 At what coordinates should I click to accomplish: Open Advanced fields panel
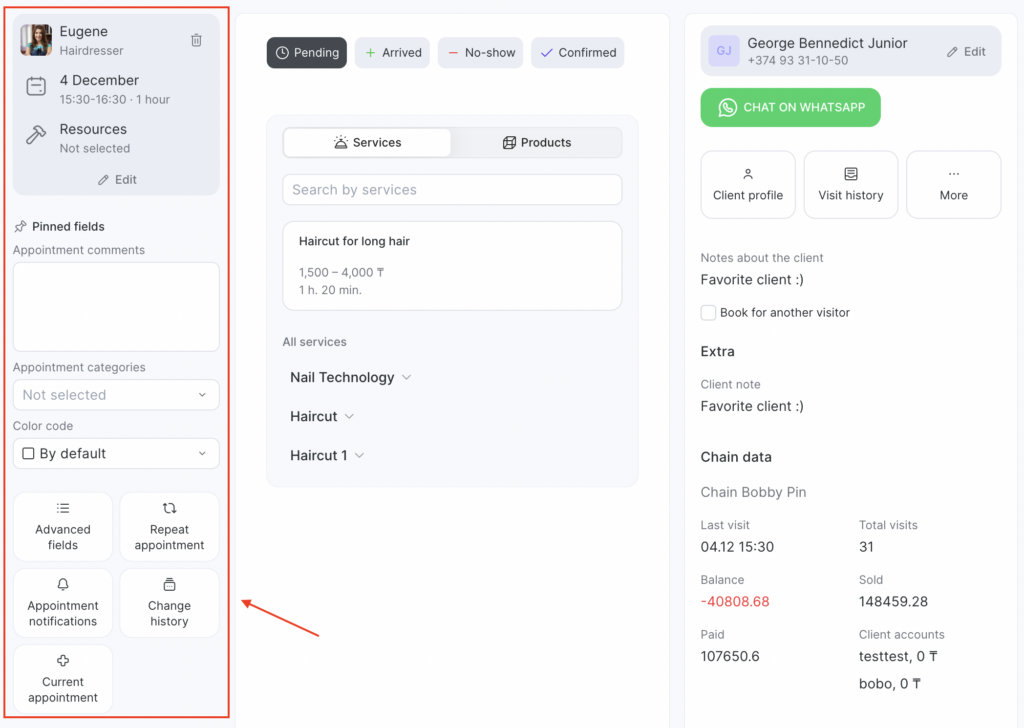pos(63,526)
